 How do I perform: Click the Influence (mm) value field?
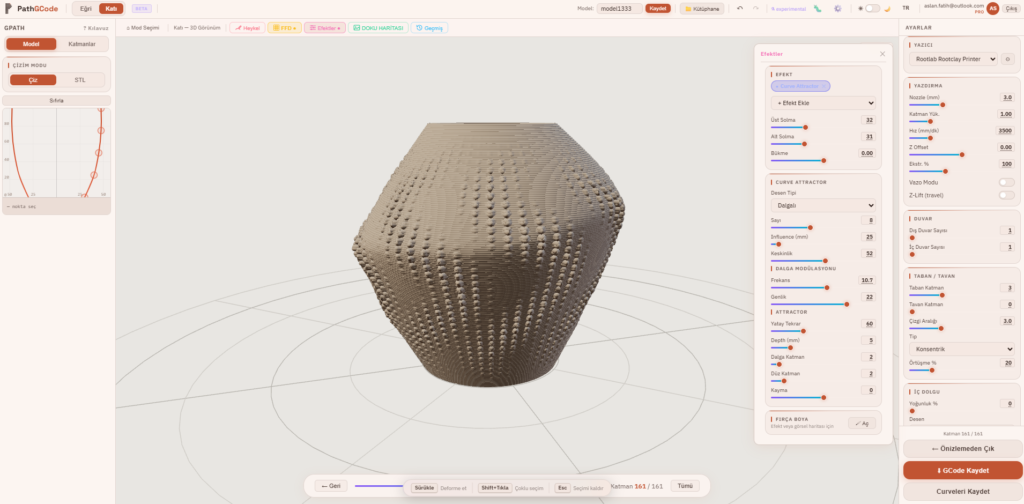[x=869, y=237]
